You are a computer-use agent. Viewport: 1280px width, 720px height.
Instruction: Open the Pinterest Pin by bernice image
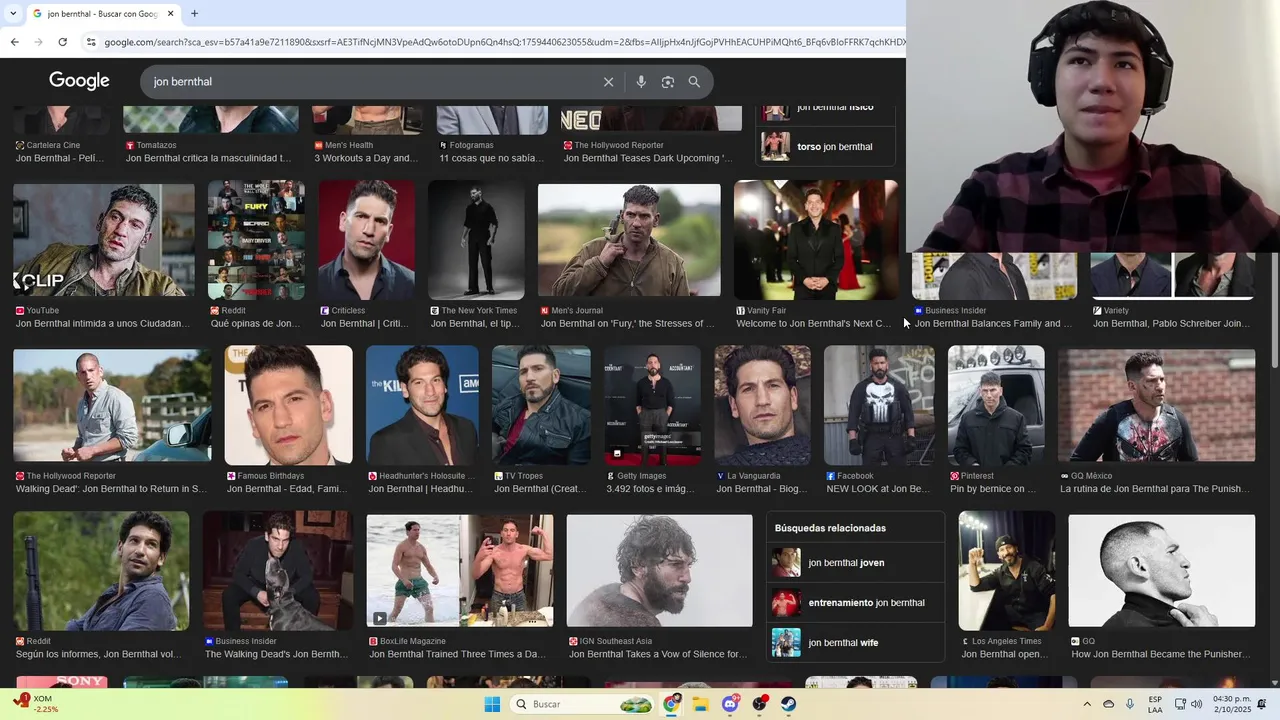[x=996, y=405]
